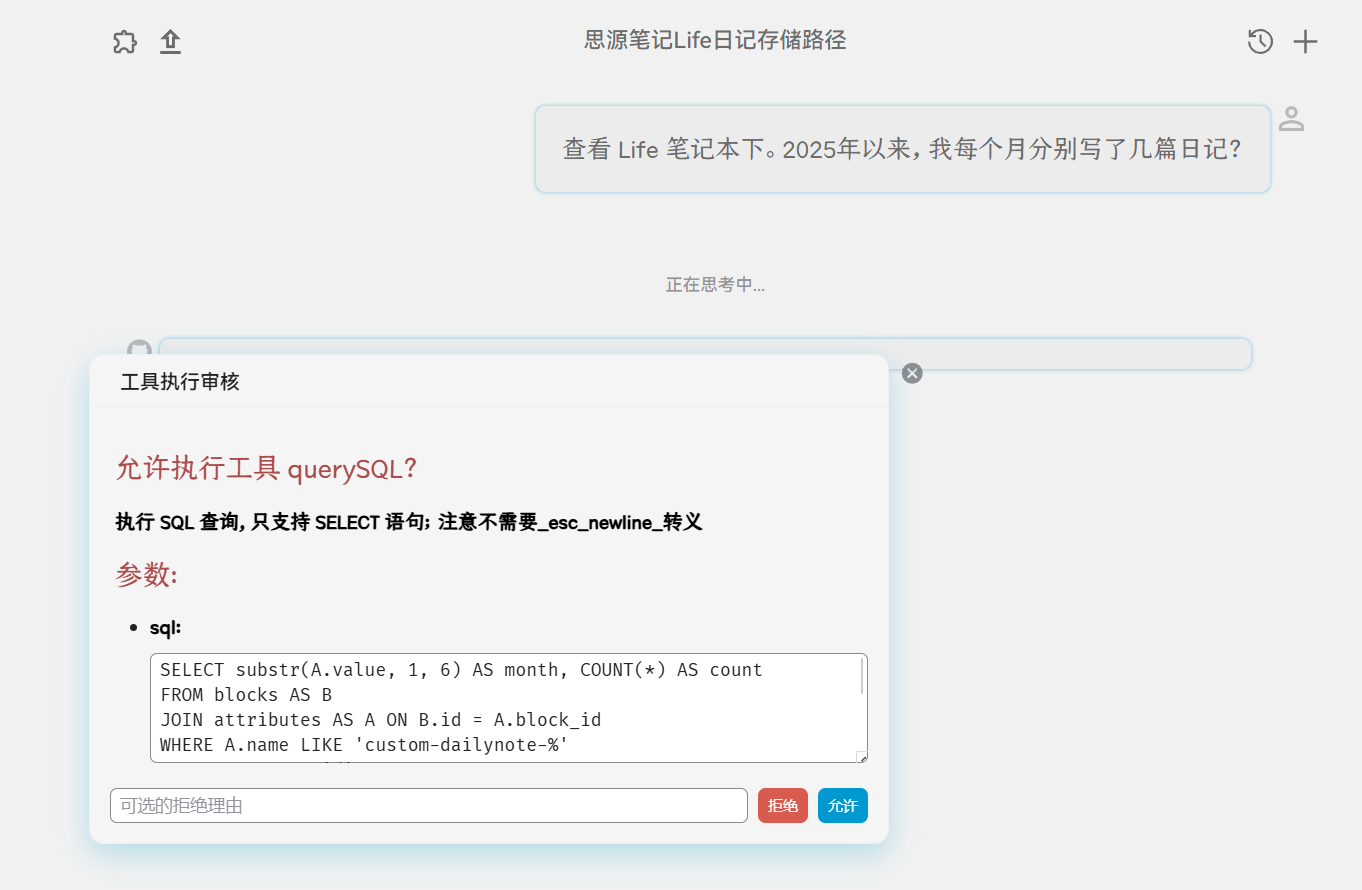The width and height of the screenshot is (1362, 890).
Task: Click the 工具执行审核 dialog header
Action: click(x=179, y=381)
